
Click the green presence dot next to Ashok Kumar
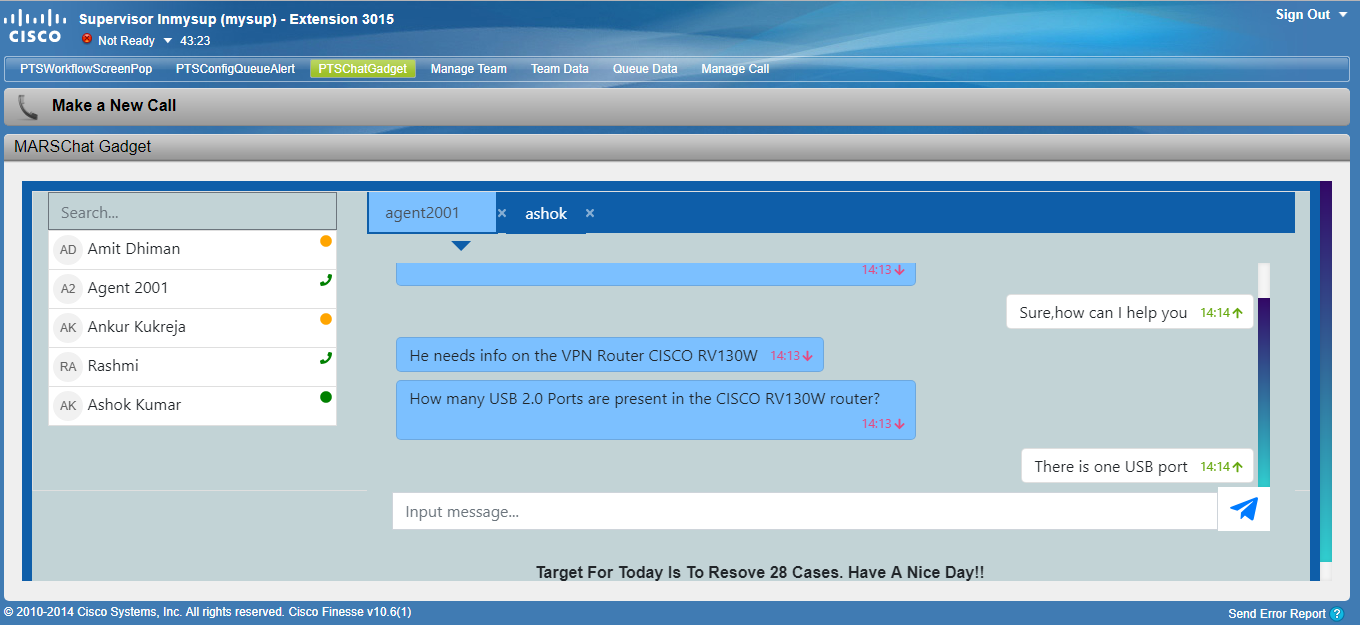coord(325,396)
